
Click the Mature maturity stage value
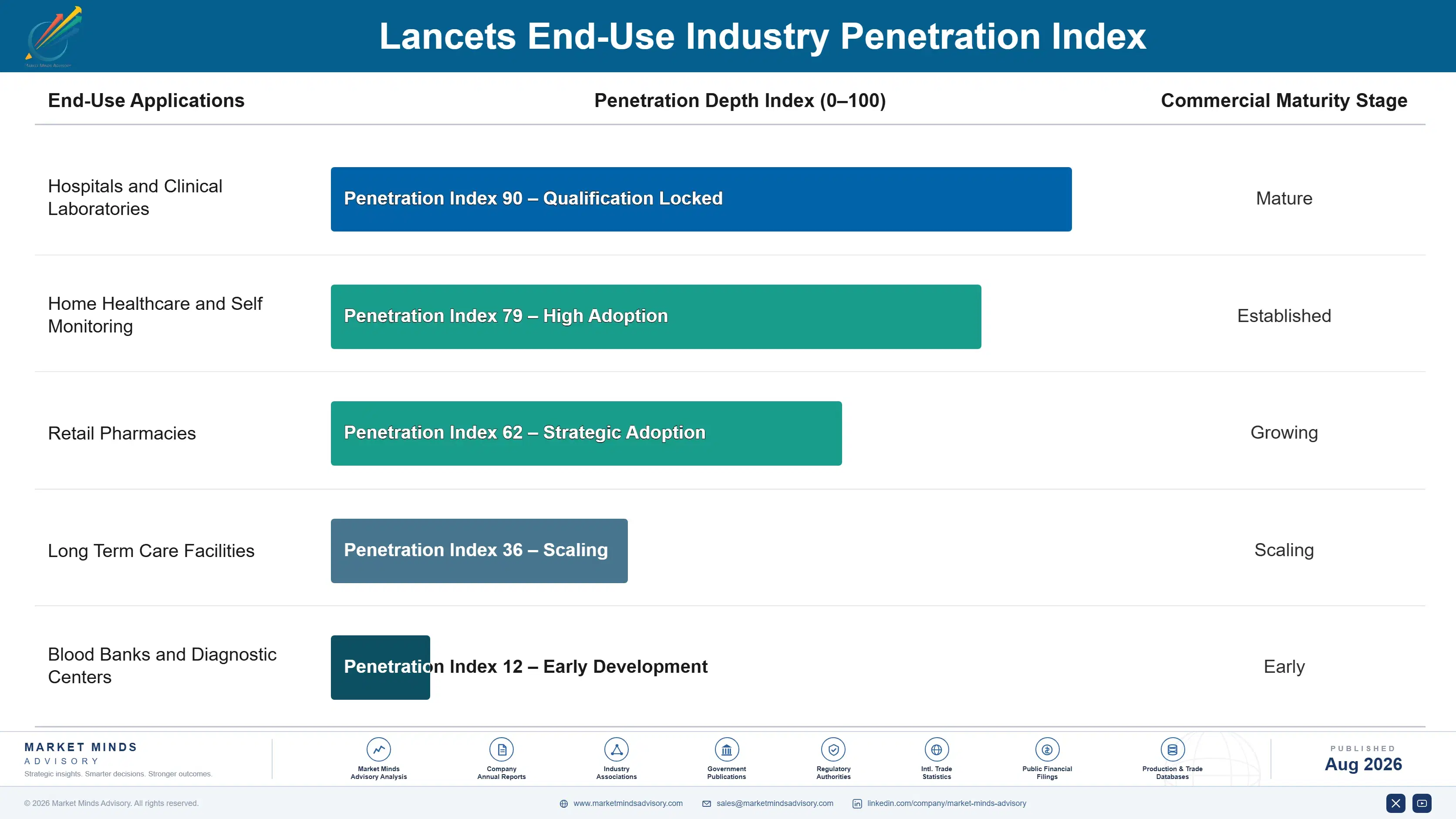tap(1284, 198)
